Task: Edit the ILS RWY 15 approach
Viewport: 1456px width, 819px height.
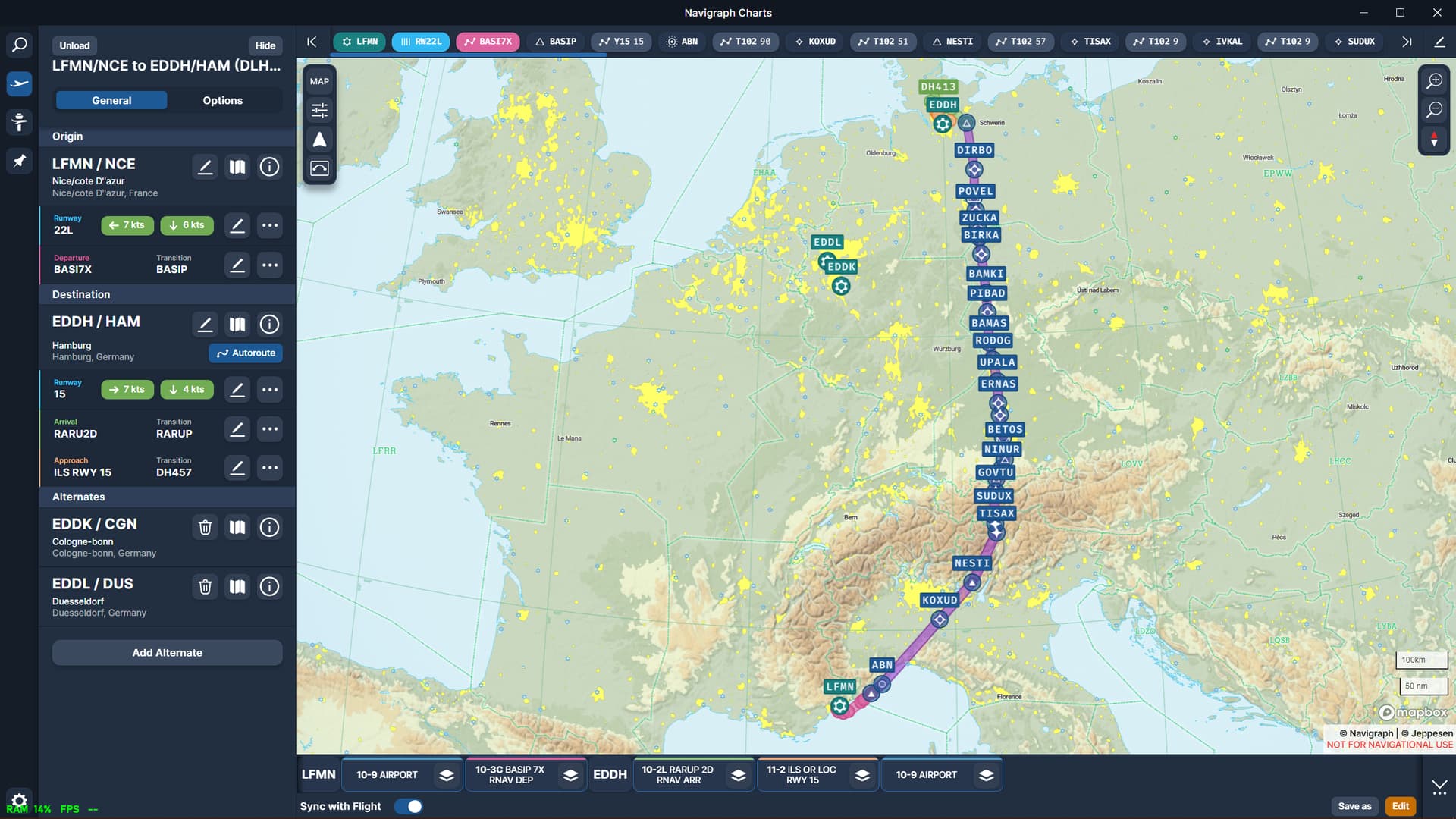Action: [237, 468]
